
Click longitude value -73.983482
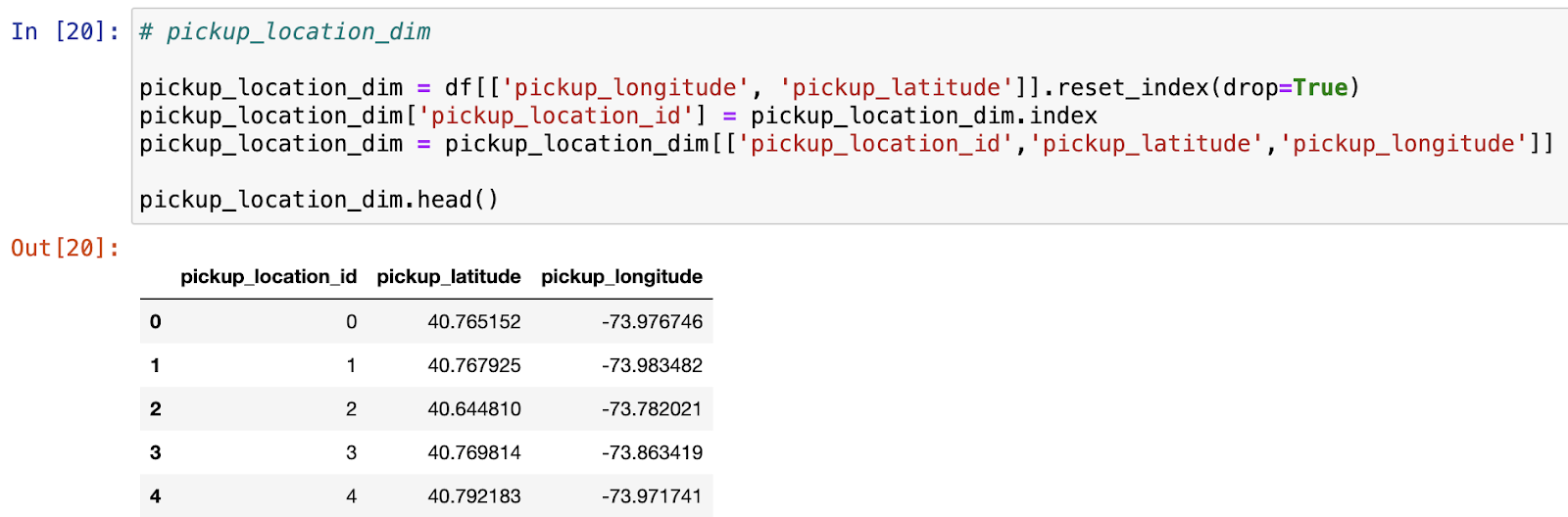click(x=652, y=365)
